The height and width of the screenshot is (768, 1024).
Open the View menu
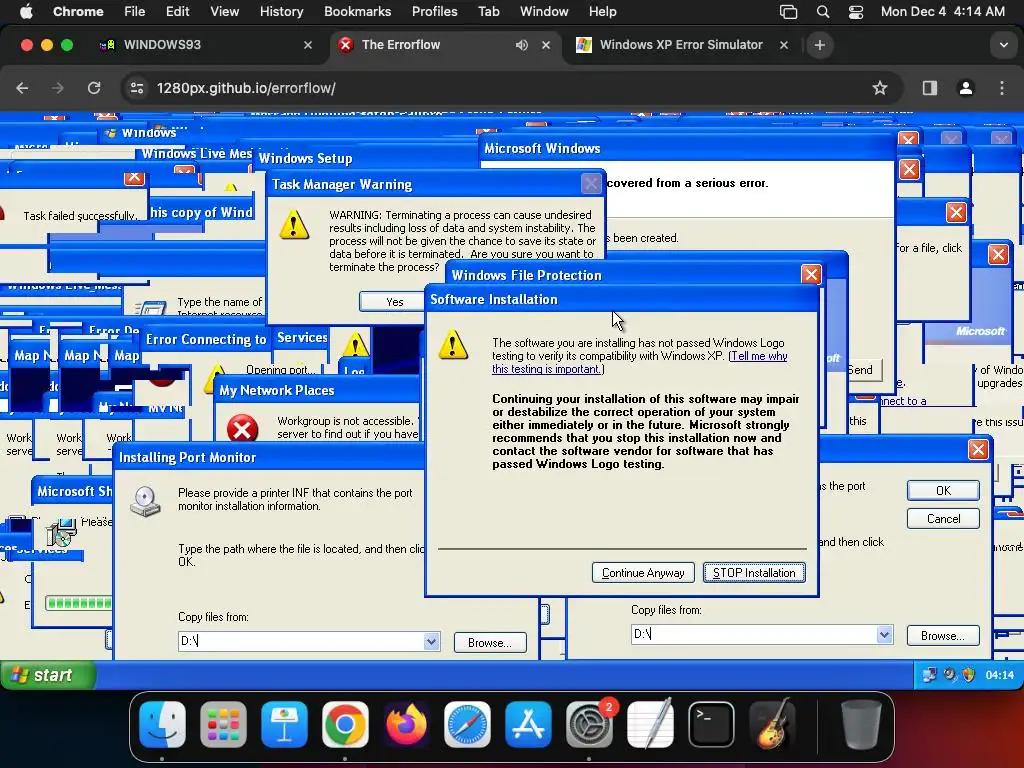(224, 12)
